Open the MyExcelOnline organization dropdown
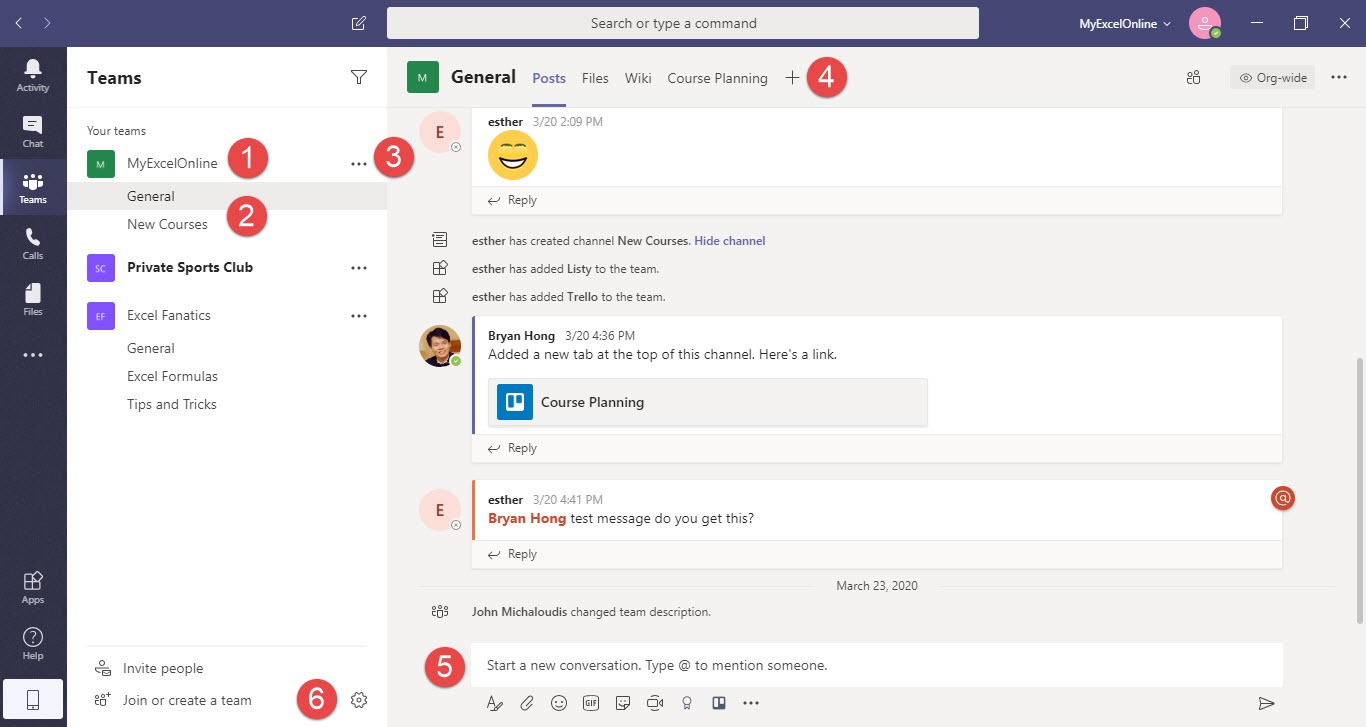Screen dimensions: 1366x727 click(x=1125, y=23)
